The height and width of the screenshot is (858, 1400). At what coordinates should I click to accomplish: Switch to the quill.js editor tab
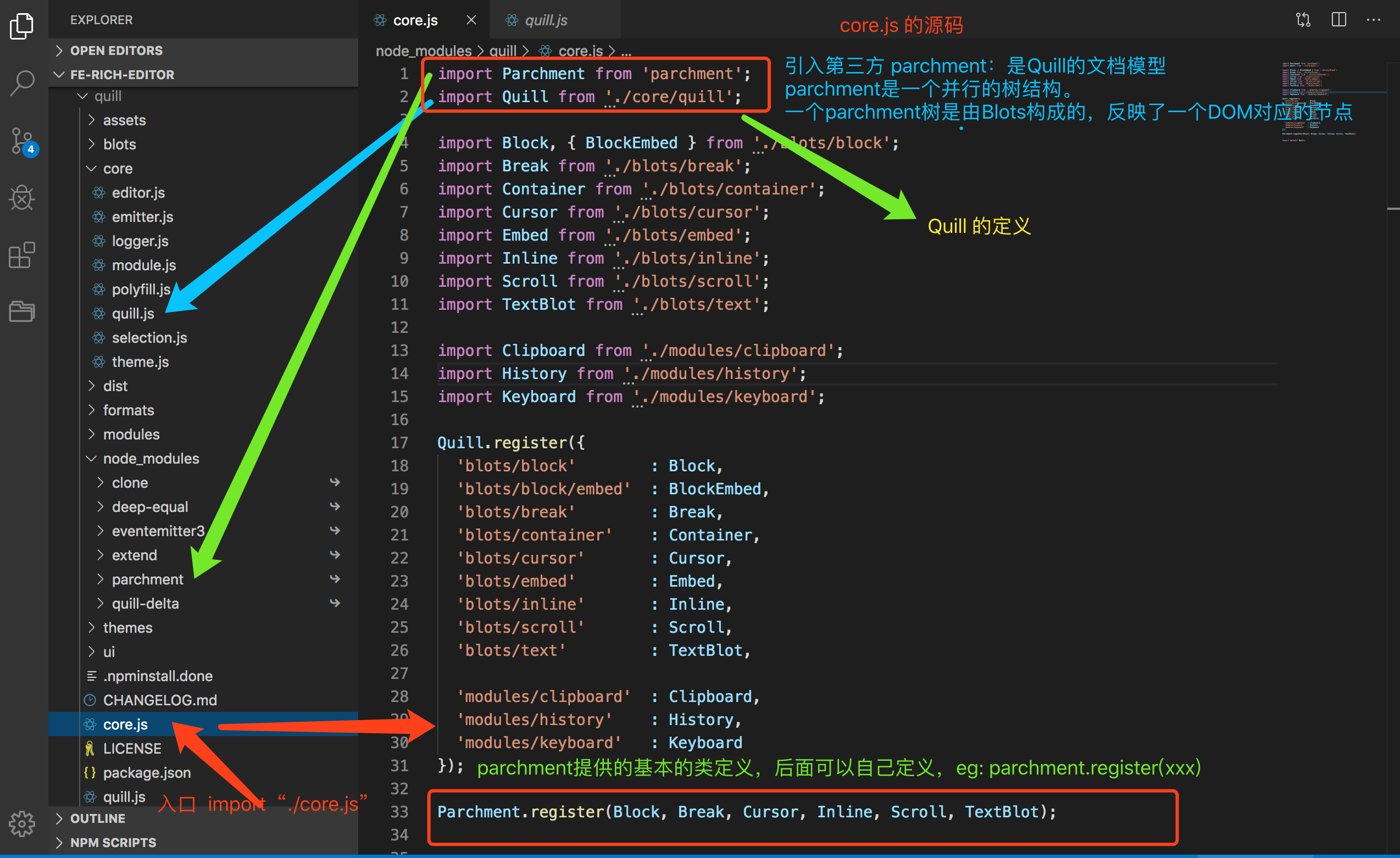tap(546, 20)
